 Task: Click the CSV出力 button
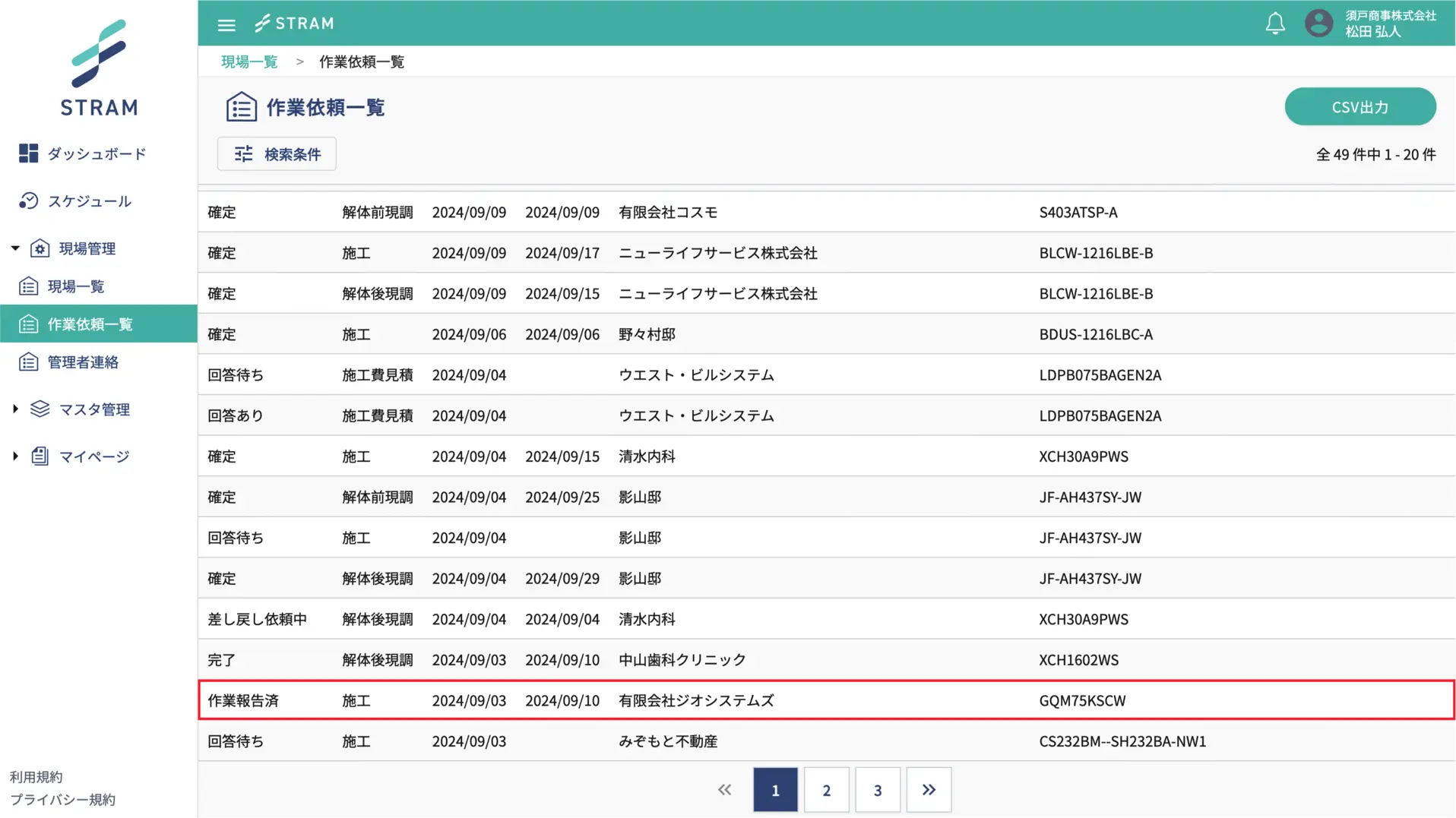tap(1359, 107)
